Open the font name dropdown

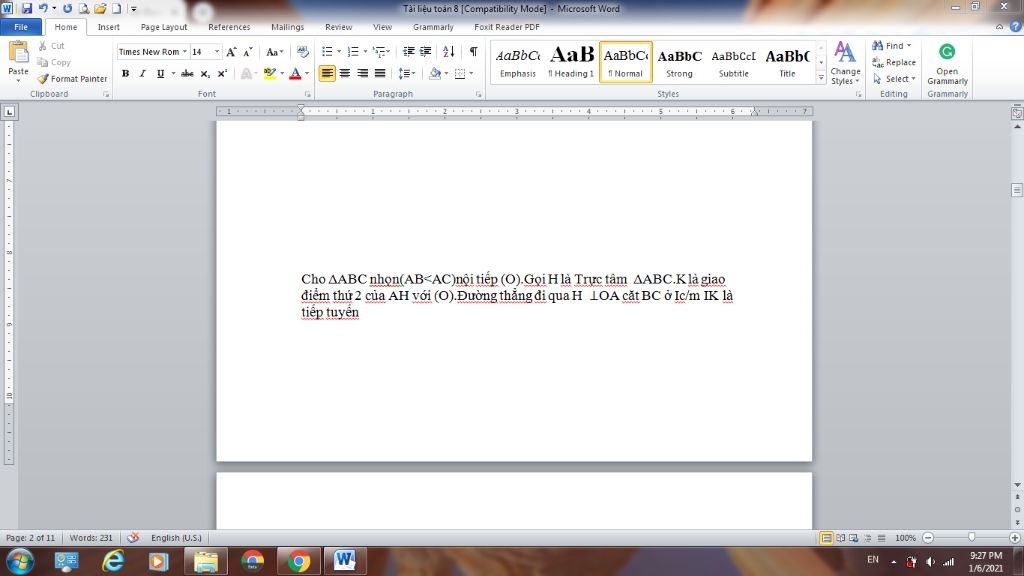click(x=185, y=52)
